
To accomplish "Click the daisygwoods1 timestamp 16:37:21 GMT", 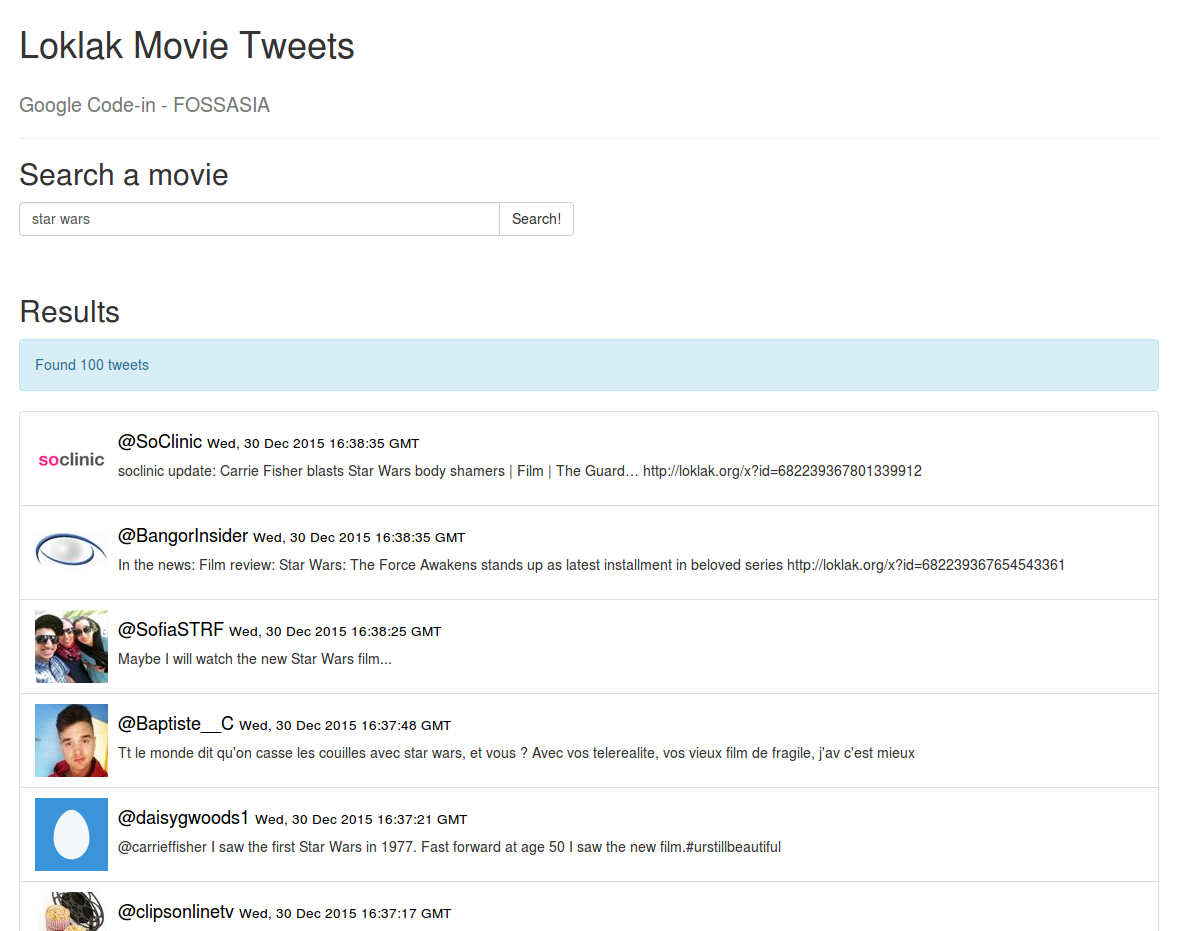I will tap(361, 820).
